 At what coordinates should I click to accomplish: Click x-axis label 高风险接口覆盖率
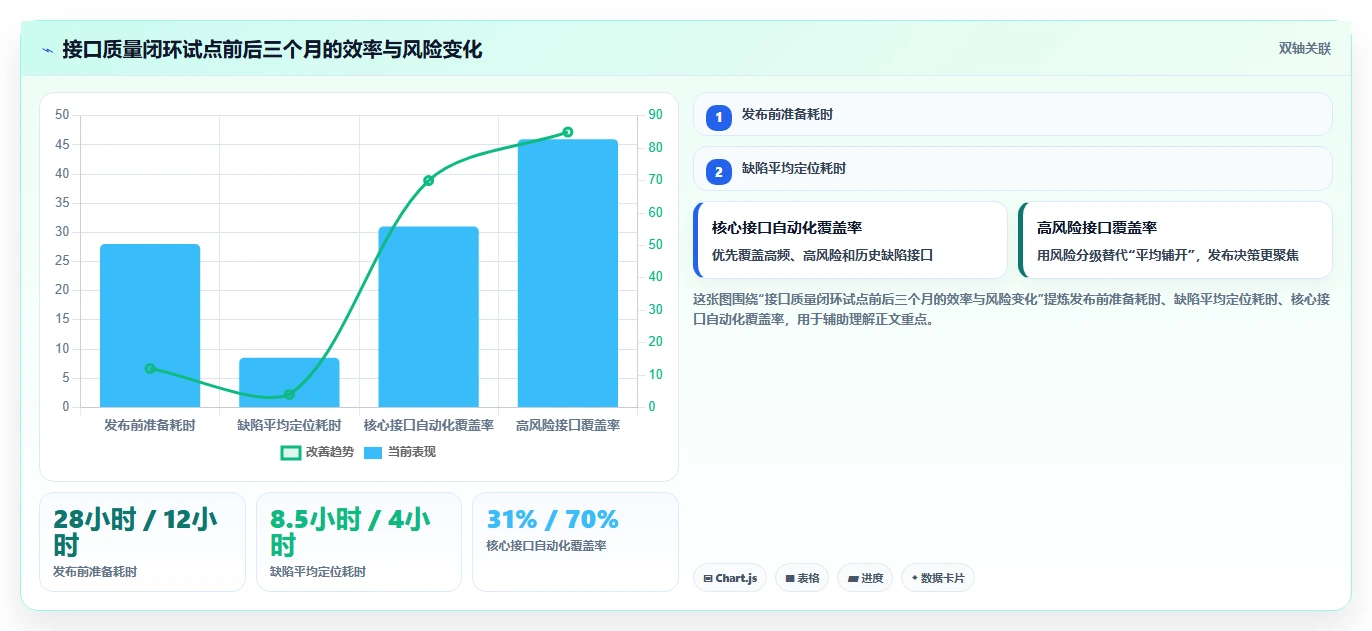point(567,425)
